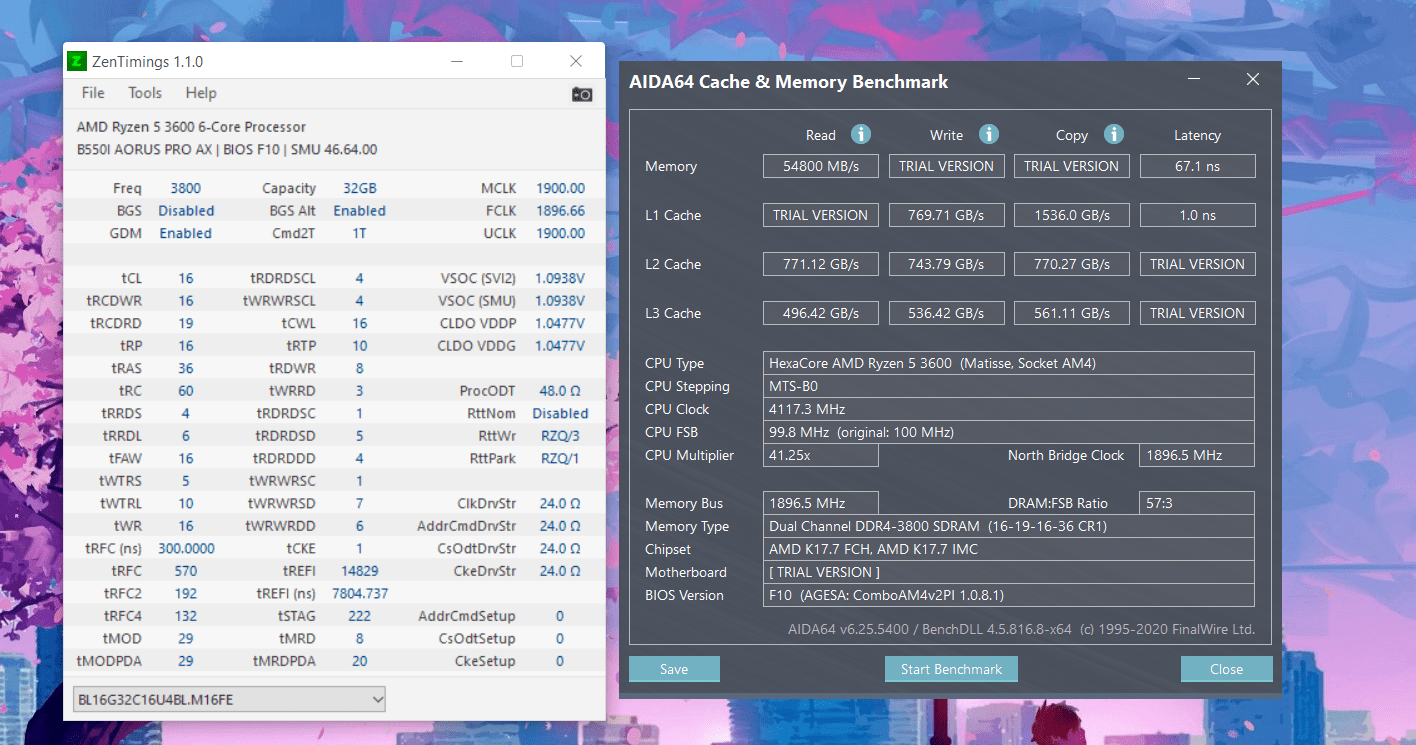Click the Chipset AMD K17.7 FCH field

[1009, 549]
